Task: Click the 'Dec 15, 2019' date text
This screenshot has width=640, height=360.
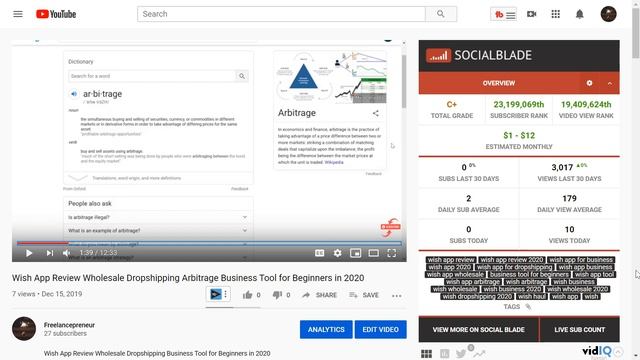Action: tap(62, 294)
